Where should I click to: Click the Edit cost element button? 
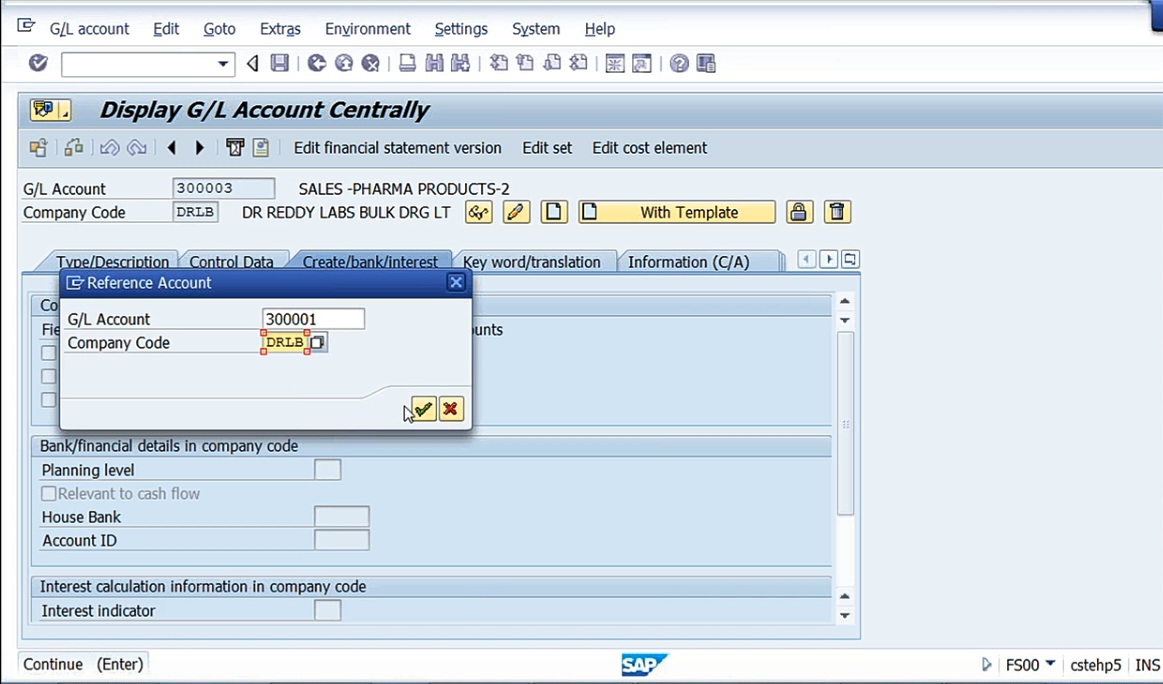coord(650,148)
